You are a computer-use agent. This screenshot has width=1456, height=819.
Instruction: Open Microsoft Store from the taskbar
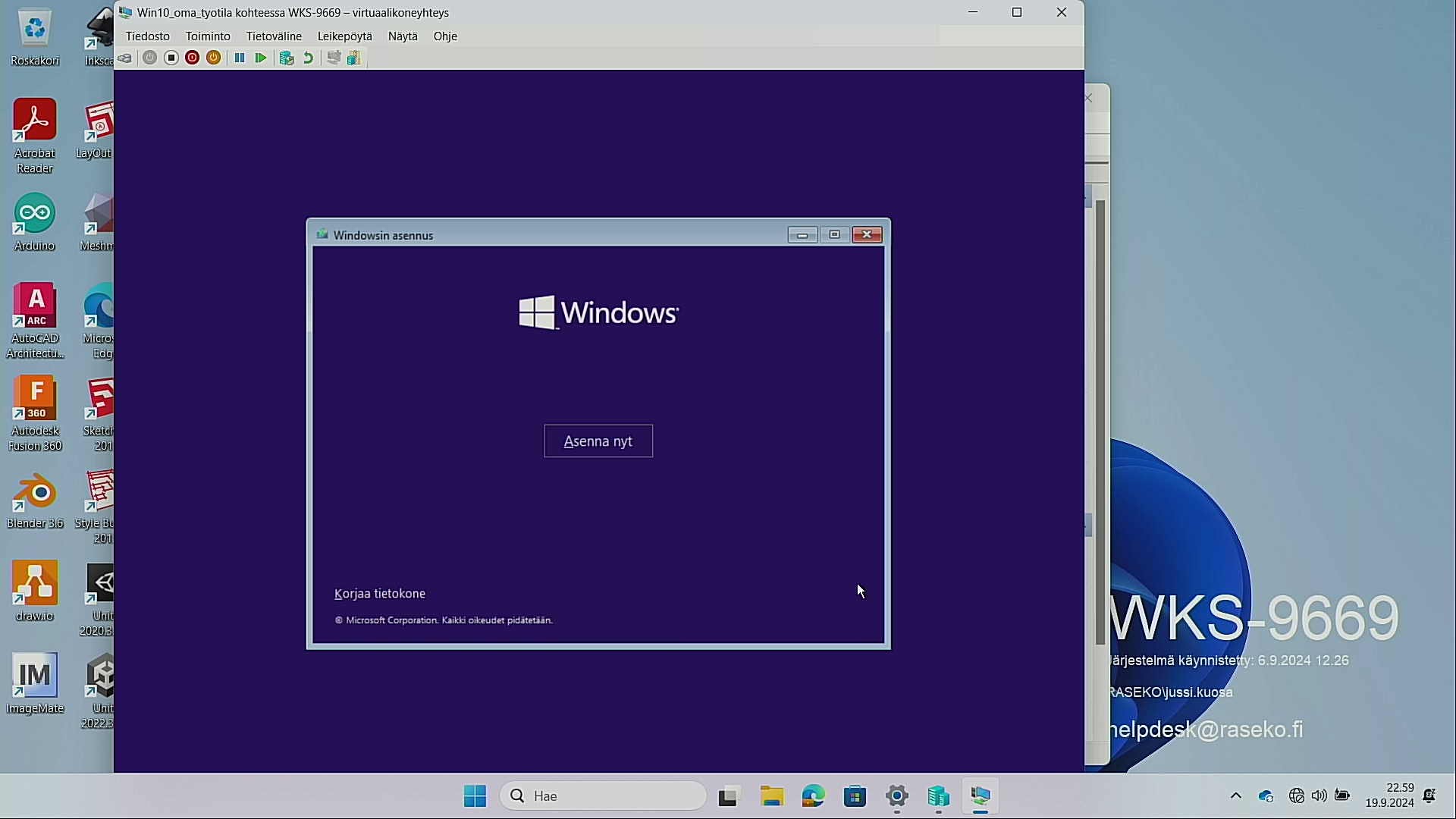pyautogui.click(x=855, y=796)
